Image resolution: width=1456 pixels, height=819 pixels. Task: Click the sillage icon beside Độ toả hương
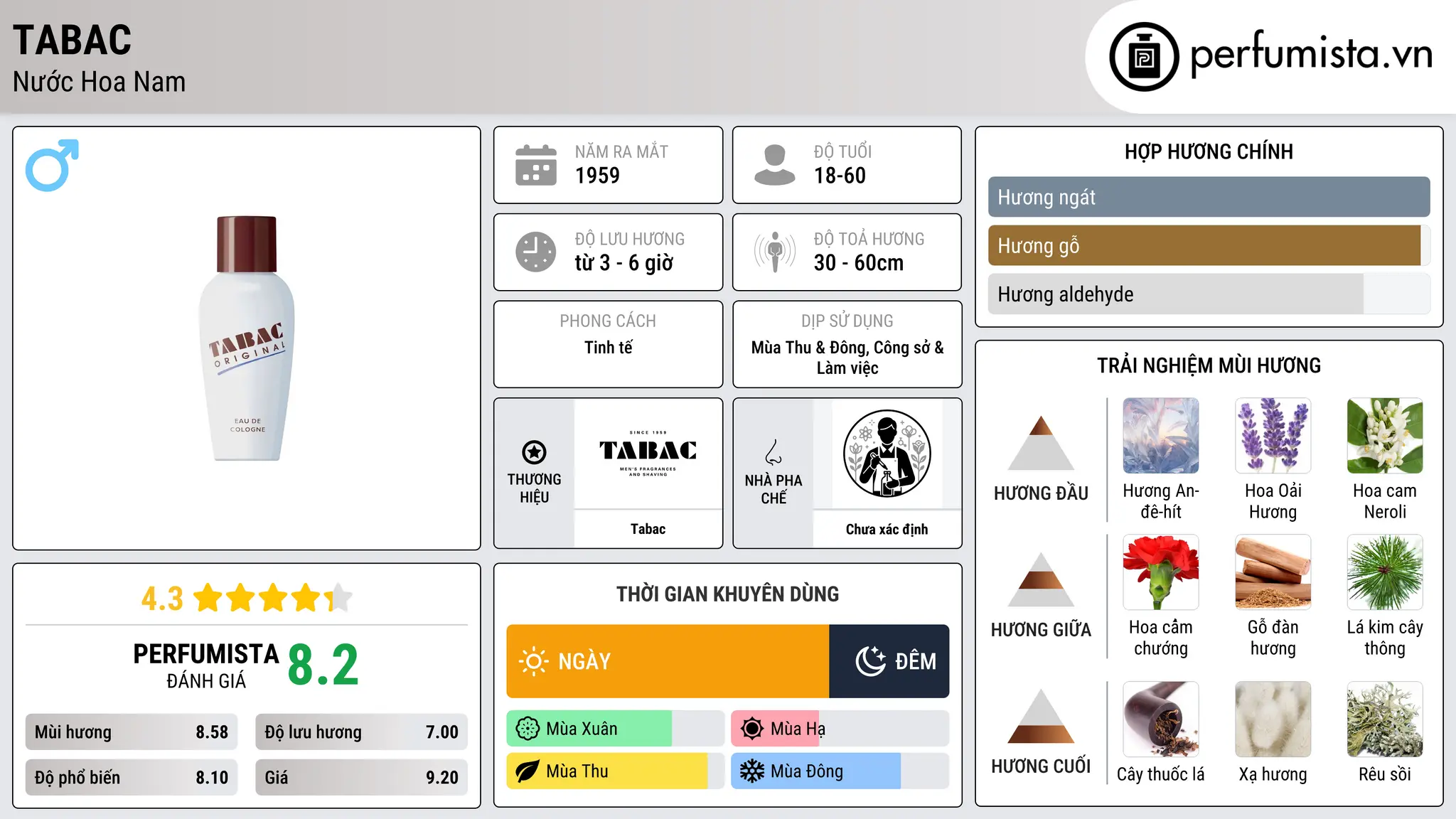click(775, 252)
